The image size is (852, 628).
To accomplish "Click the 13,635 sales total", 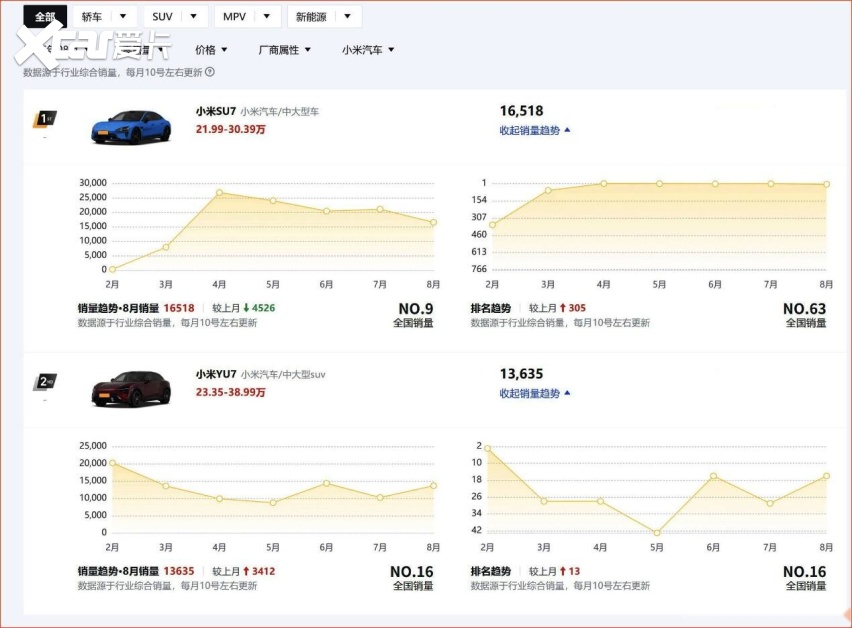I will pyautogui.click(x=522, y=374).
